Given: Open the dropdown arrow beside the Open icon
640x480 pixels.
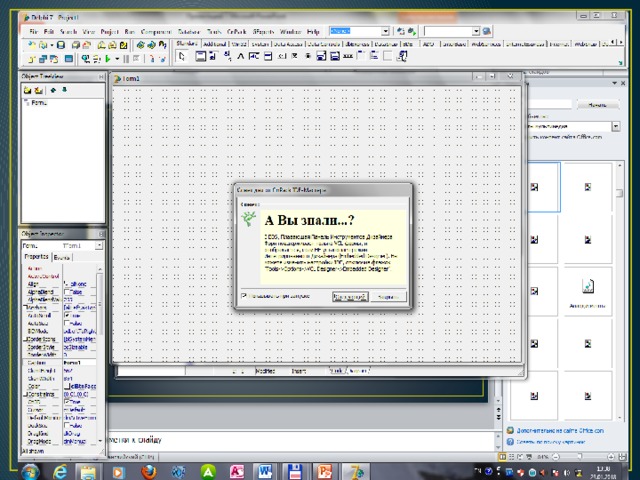Looking at the screenshot, I should [x=52, y=45].
